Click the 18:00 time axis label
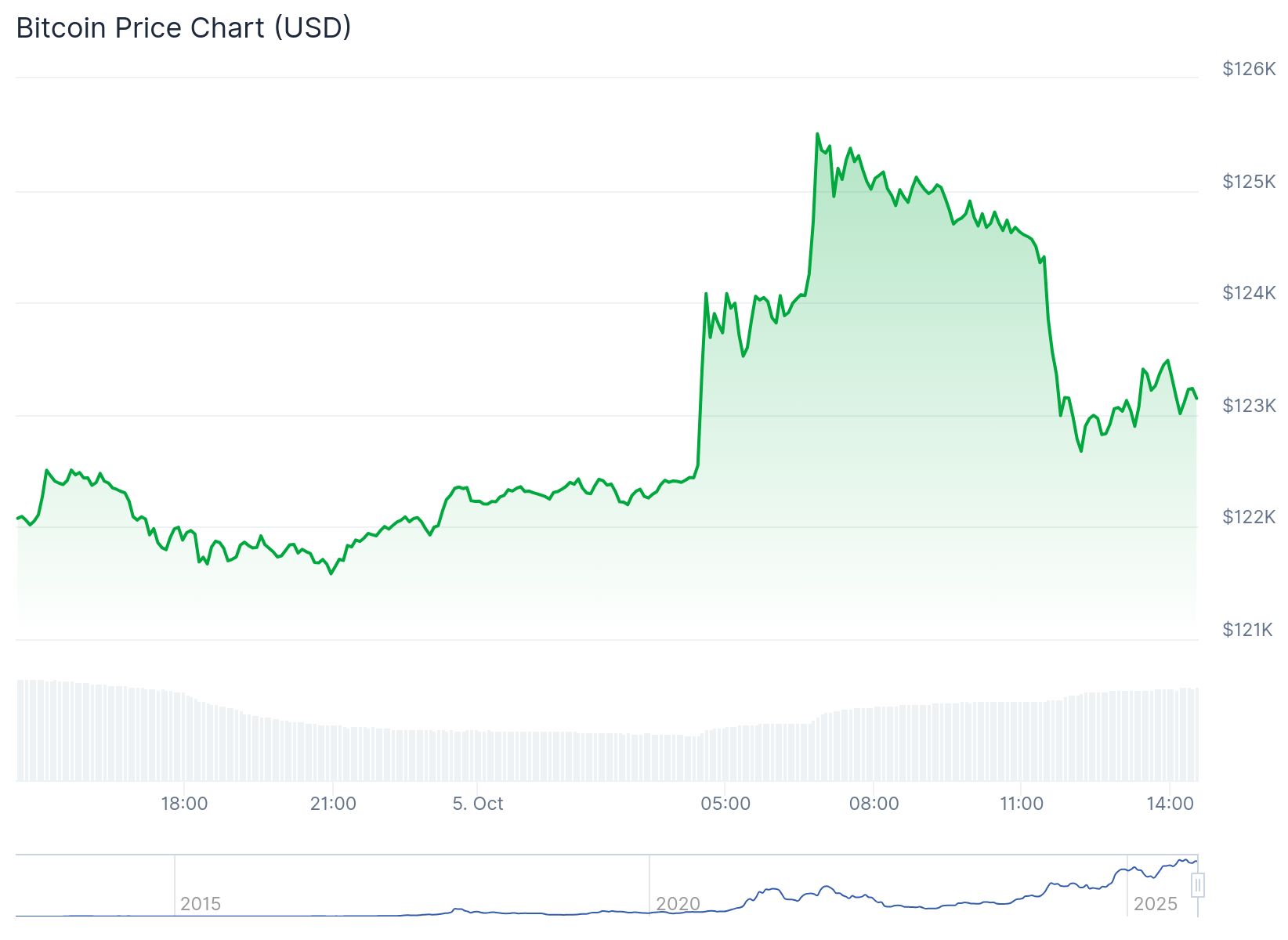Screen dimensions: 1288x940 pos(184,804)
